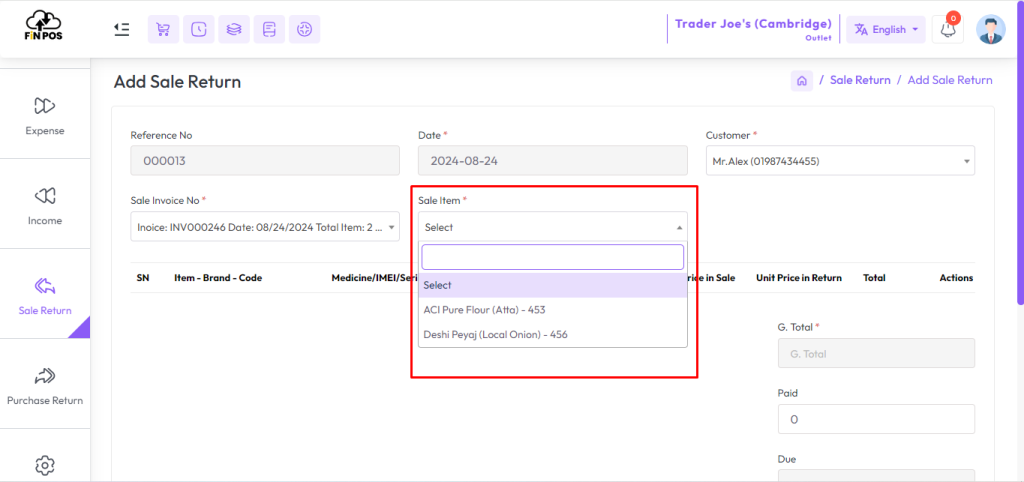This screenshot has width=1024, height=482.
Task: Click the SN column header
Action: pyautogui.click(x=143, y=278)
